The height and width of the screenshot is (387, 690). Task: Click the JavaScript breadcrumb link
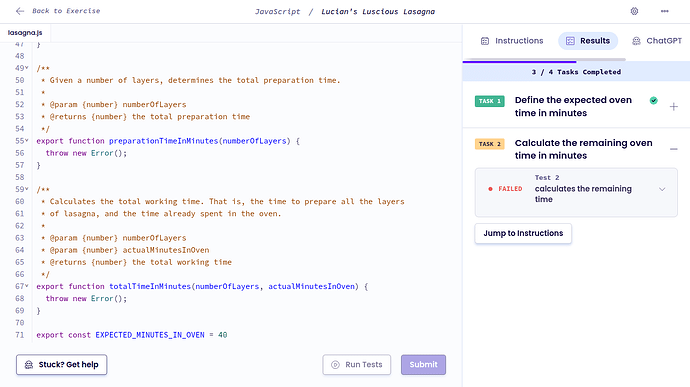[x=278, y=11]
